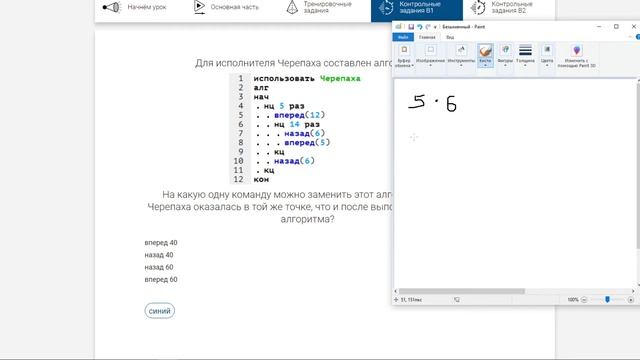Click the flask icon for 'Тренировочные задания'
Screen dimensions: 640x360
point(292,7)
